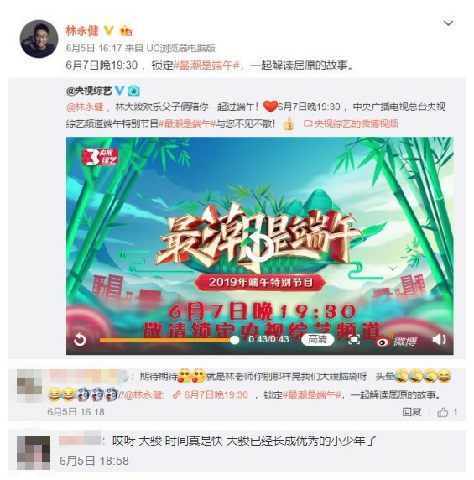Click the video progress bar handle

234,340
